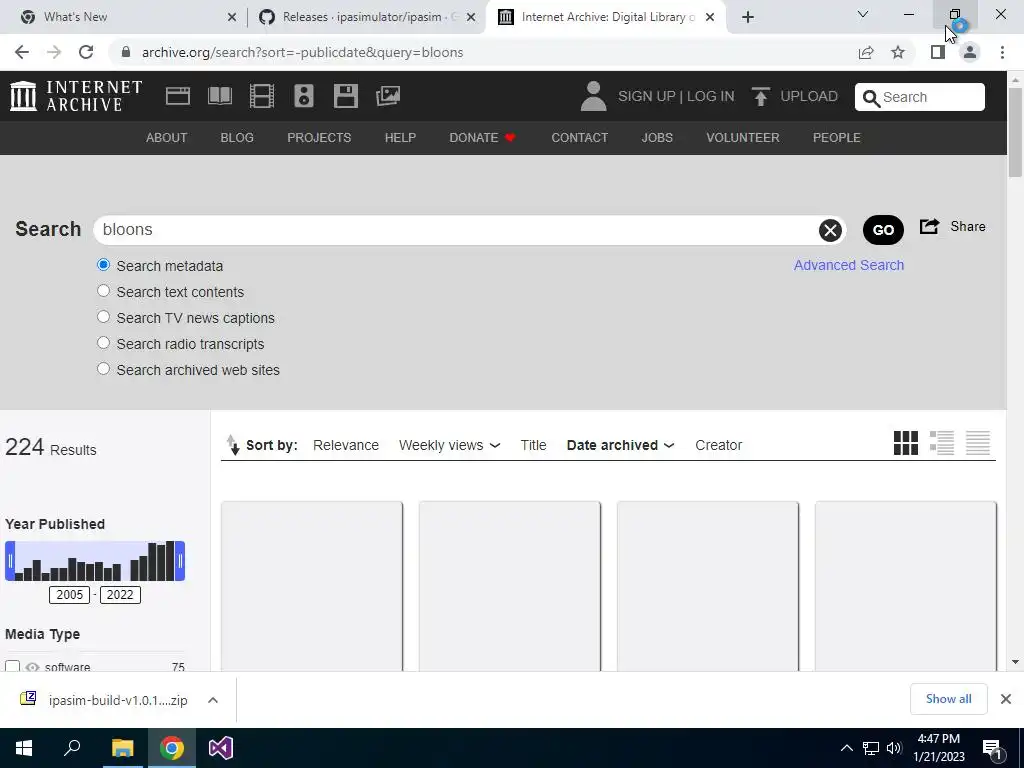Sort results by Relevance
Viewport: 1024px width, 768px height.
click(345, 445)
